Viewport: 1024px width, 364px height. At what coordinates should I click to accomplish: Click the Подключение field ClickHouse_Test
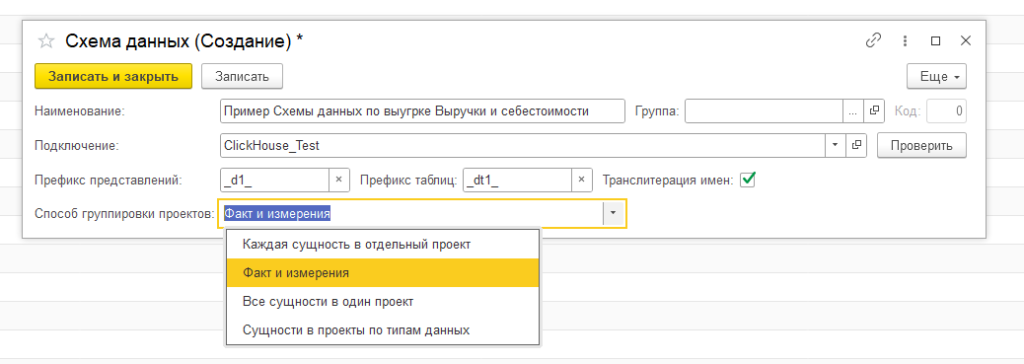(x=523, y=145)
